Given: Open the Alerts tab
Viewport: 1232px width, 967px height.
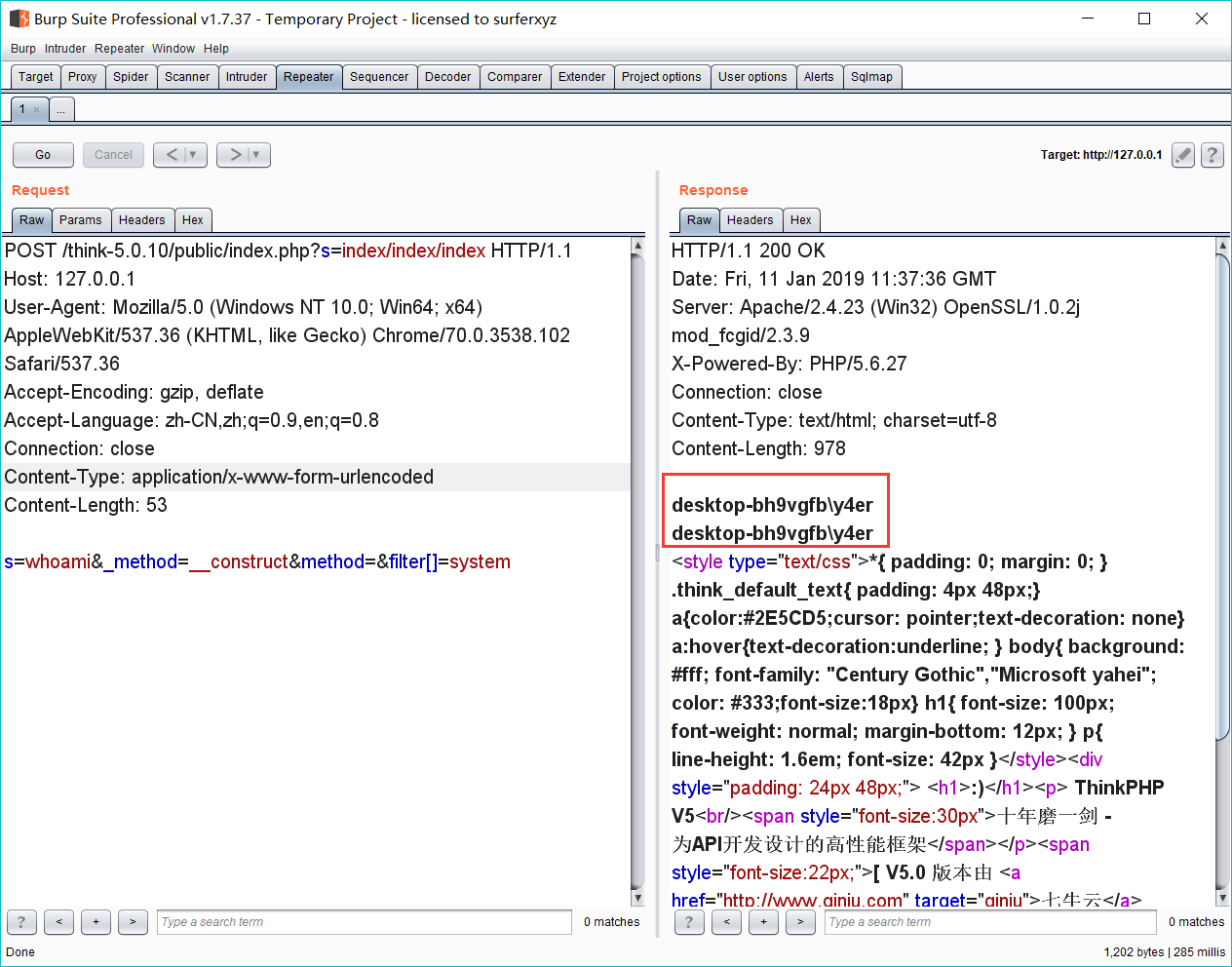Looking at the screenshot, I should [x=819, y=77].
